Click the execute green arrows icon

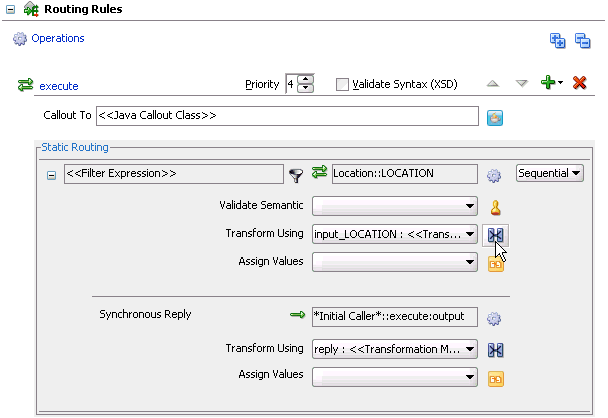pos(26,85)
